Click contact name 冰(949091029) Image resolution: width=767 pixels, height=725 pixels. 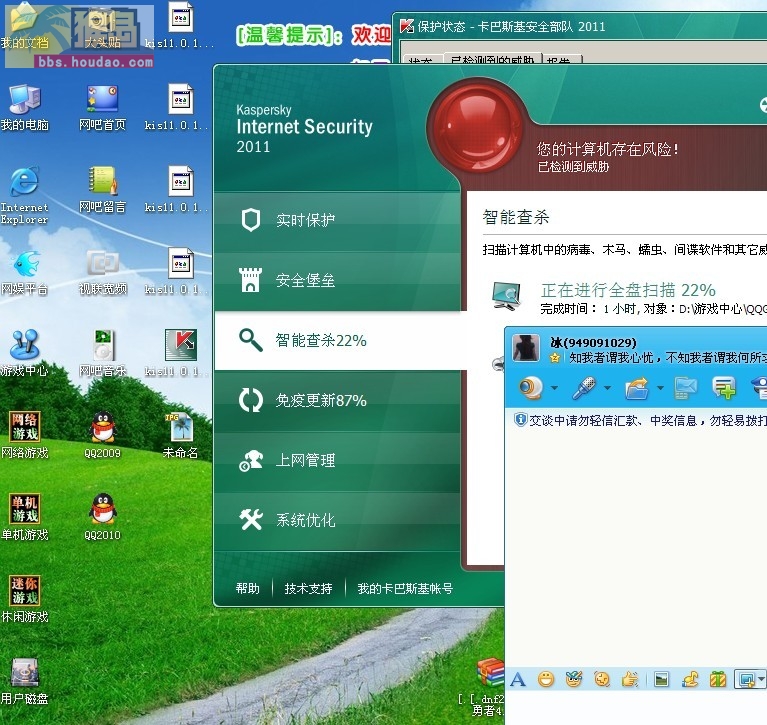(x=593, y=342)
